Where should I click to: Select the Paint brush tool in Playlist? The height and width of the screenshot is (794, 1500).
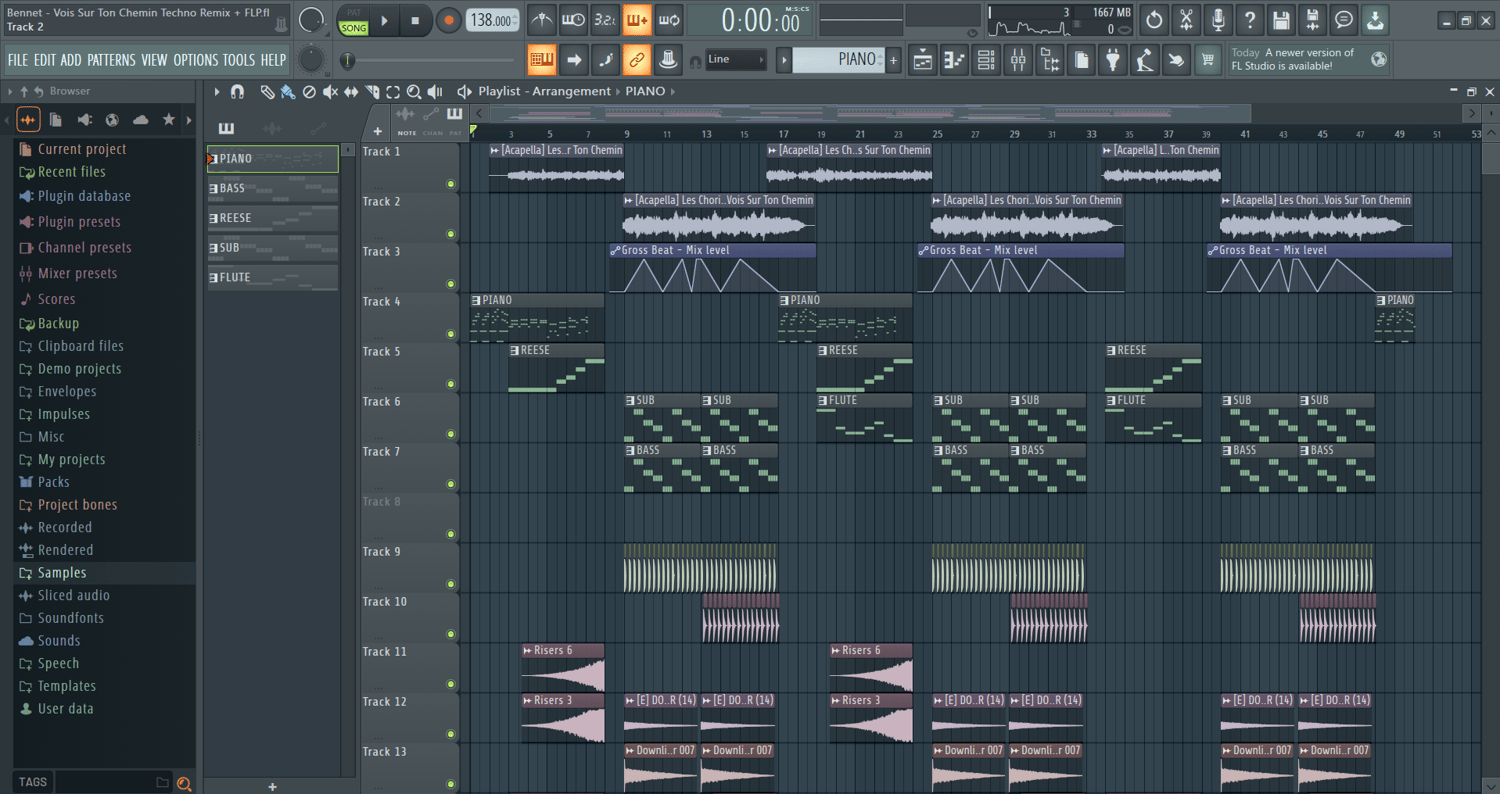pos(288,92)
